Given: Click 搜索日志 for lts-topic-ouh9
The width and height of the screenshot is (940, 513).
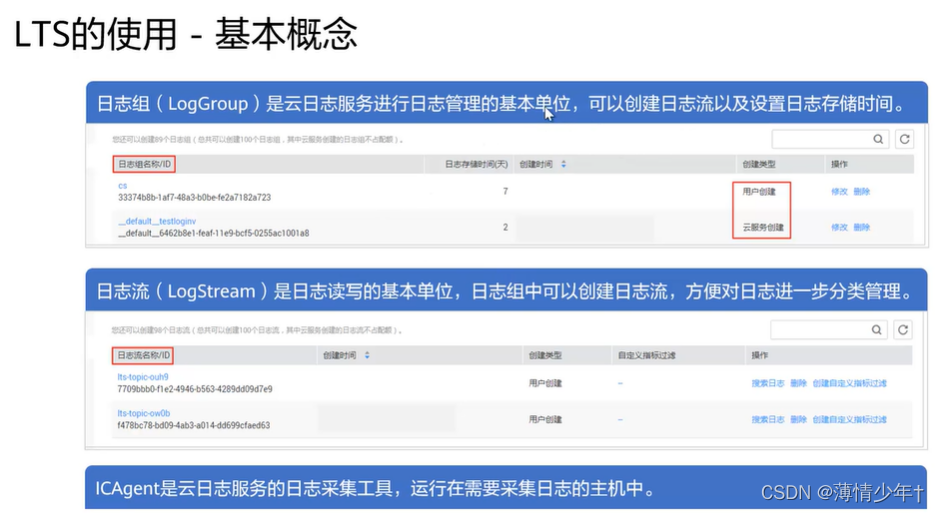Looking at the screenshot, I should pyautogui.click(x=768, y=384).
